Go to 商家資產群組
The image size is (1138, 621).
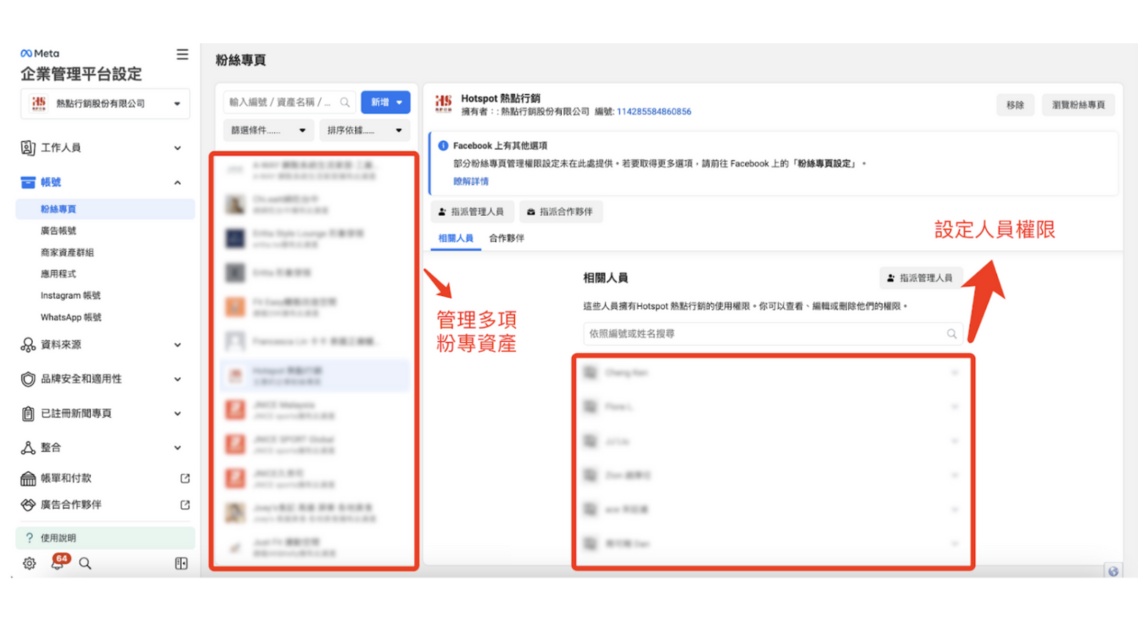click(67, 252)
